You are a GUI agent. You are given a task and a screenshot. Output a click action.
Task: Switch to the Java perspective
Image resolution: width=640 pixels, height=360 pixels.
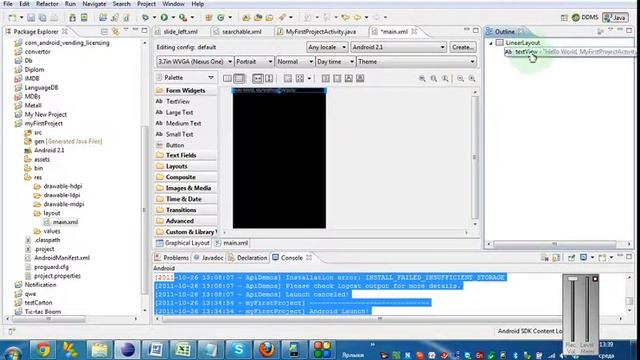tap(615, 18)
